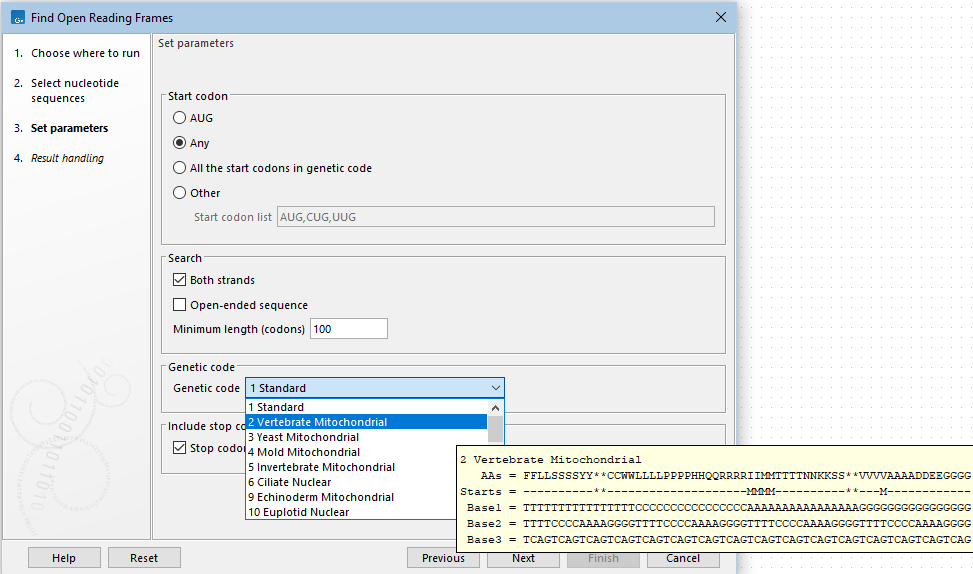Select the AUG start codon option
Viewport: 973px width, 574px height.
[x=180, y=118]
